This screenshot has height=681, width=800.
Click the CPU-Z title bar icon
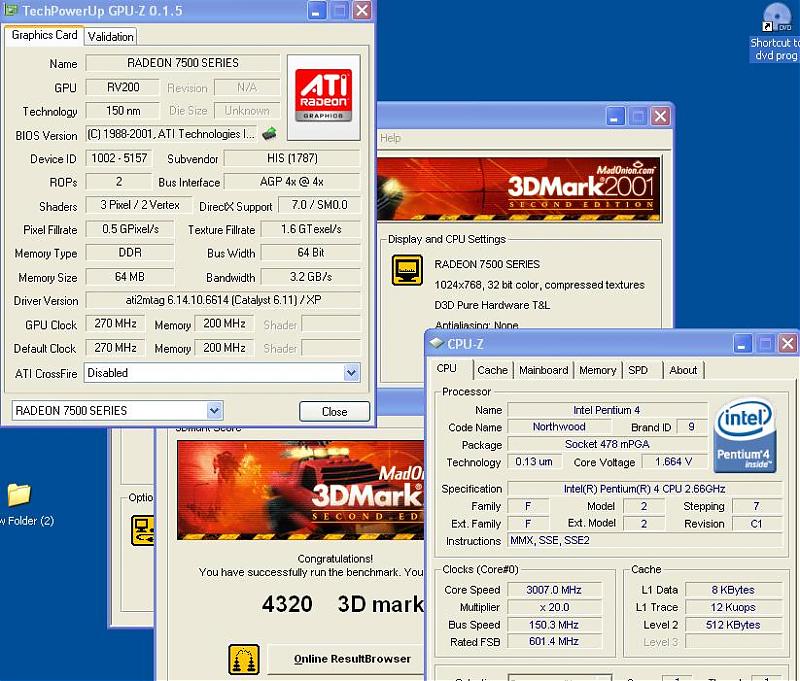coord(436,343)
